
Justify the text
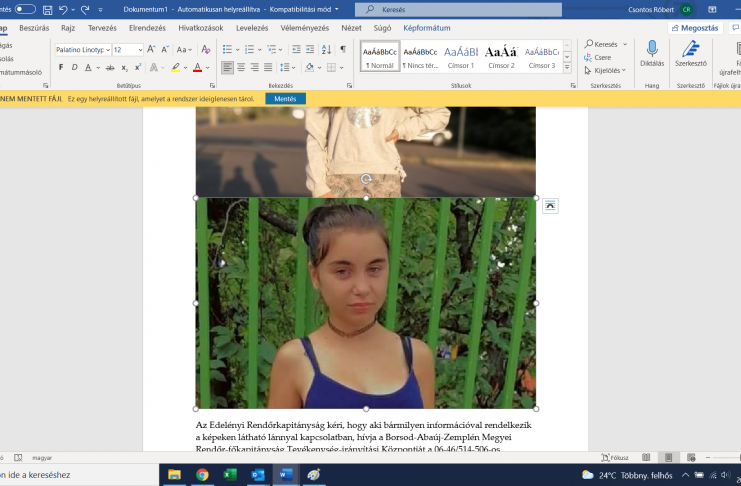tap(268, 68)
